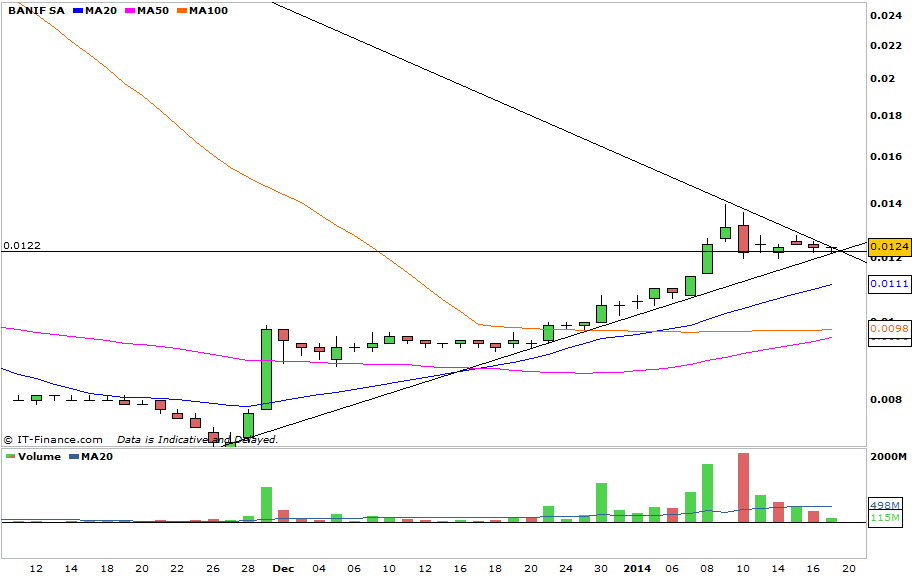
Task: Click the date axis label 12 at far left
Action: [x=35, y=568]
